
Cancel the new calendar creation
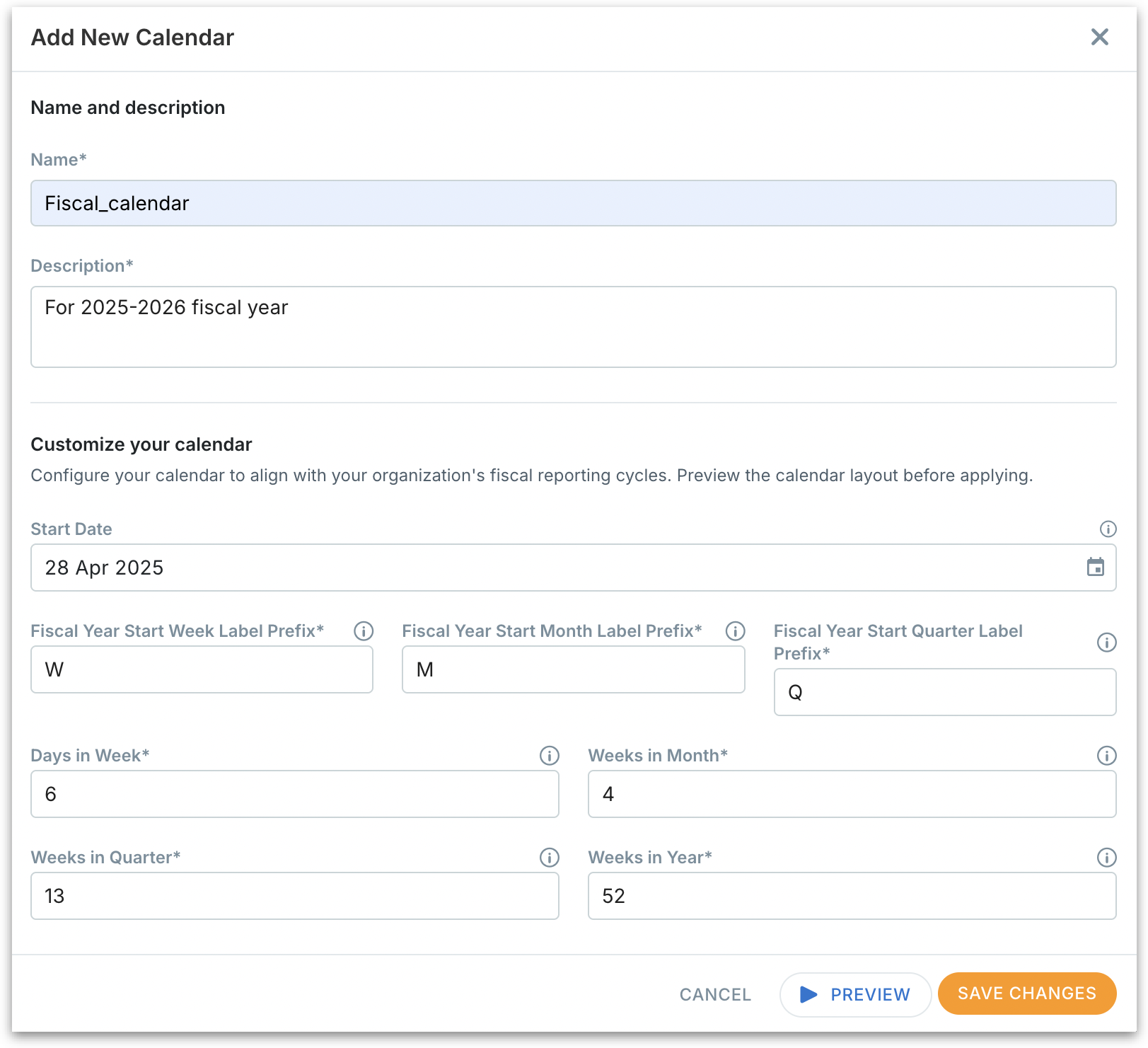(x=715, y=994)
